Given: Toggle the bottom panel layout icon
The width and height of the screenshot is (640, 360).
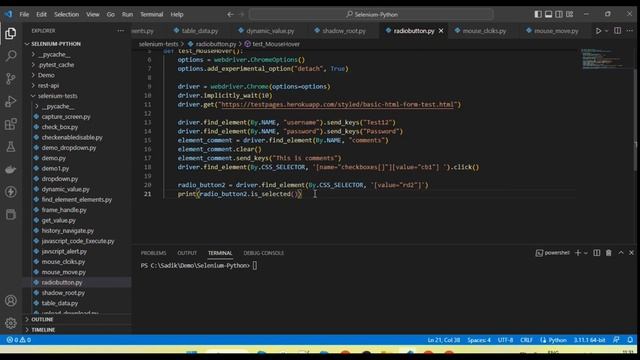Looking at the screenshot, I should [549, 14].
